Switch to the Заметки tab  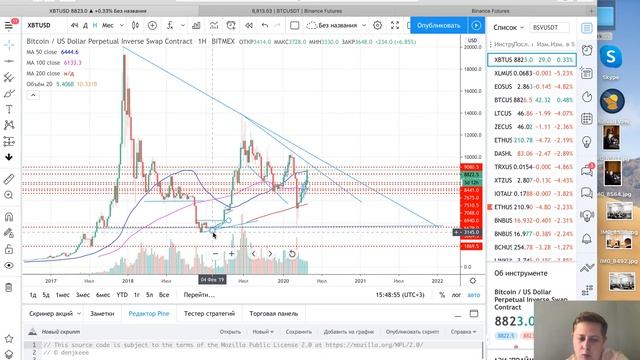[102, 313]
